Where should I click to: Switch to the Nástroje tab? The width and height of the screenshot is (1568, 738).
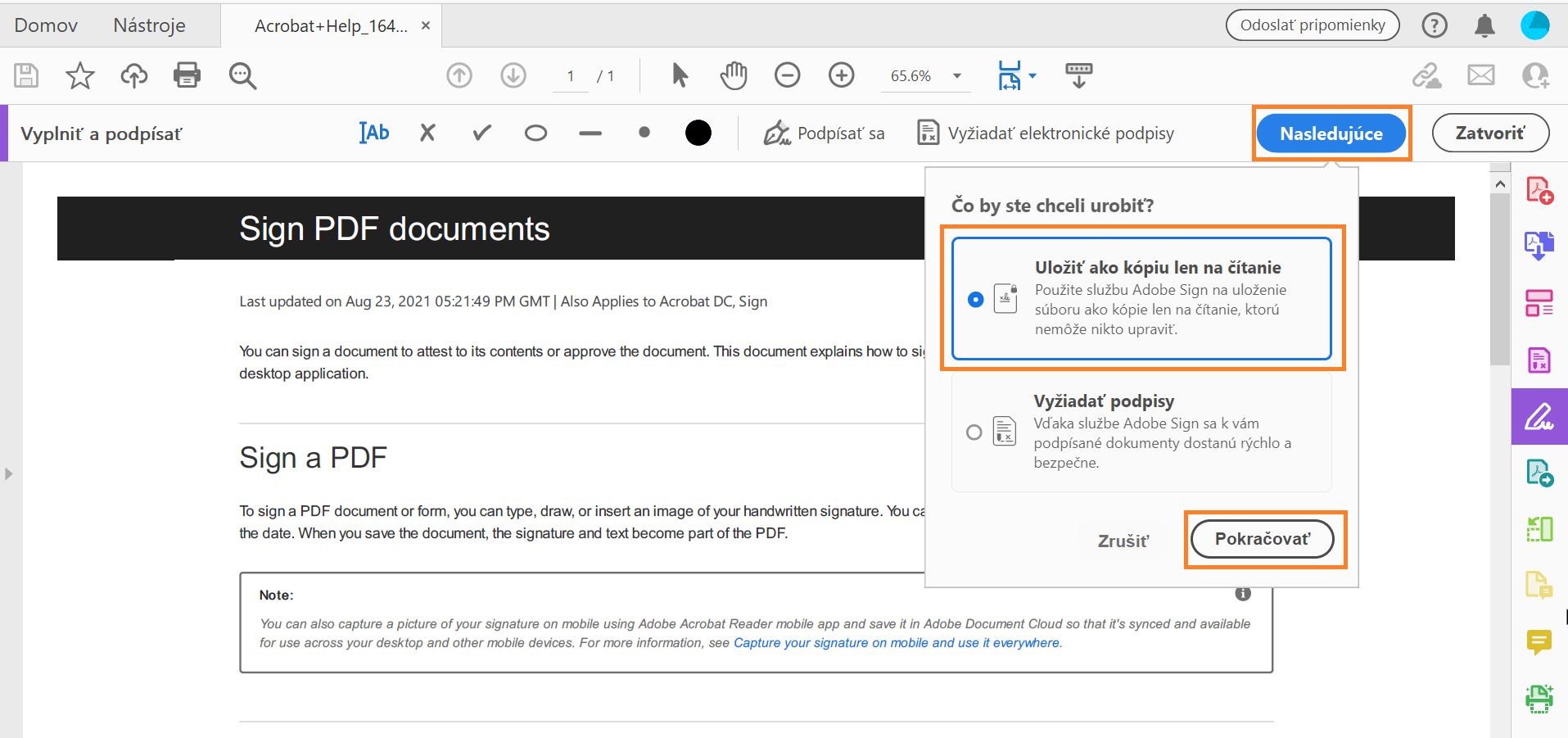[x=149, y=25]
